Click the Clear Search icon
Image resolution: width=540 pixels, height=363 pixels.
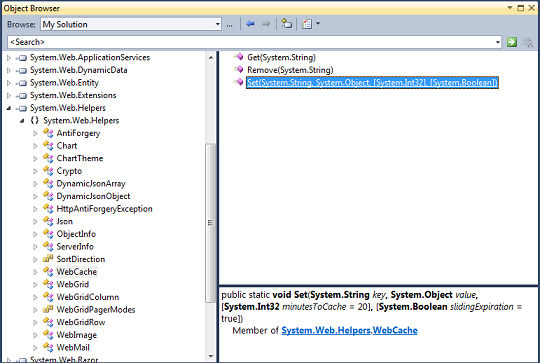coord(527,42)
